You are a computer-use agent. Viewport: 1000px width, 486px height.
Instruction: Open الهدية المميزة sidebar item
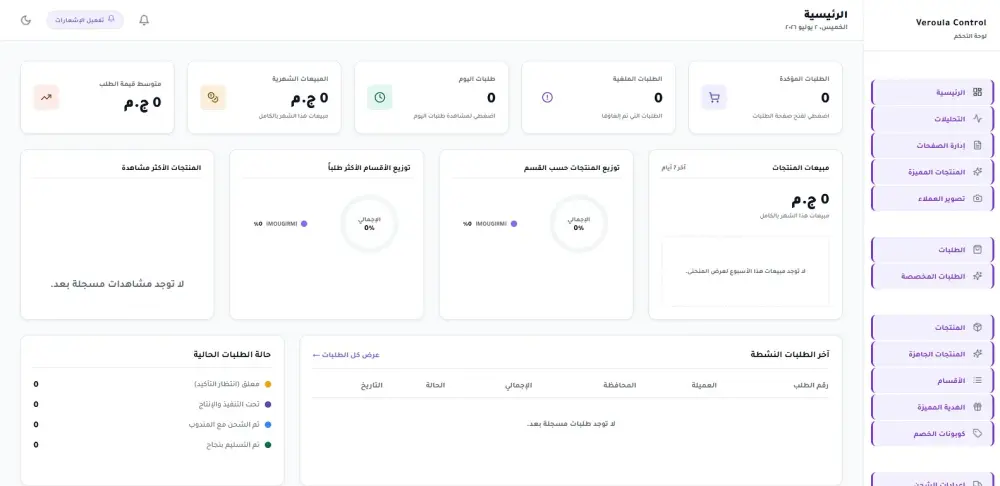[x=932, y=407]
